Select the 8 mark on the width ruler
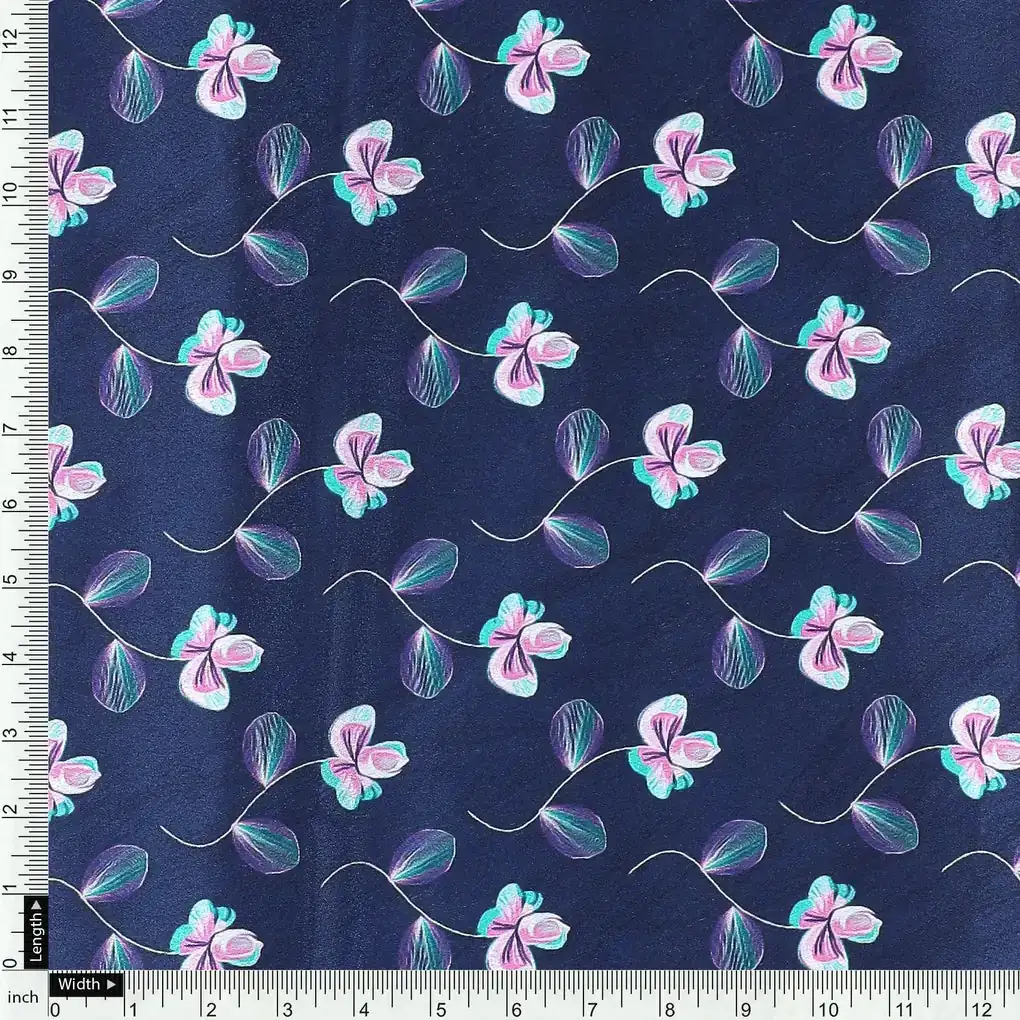 [670, 1009]
